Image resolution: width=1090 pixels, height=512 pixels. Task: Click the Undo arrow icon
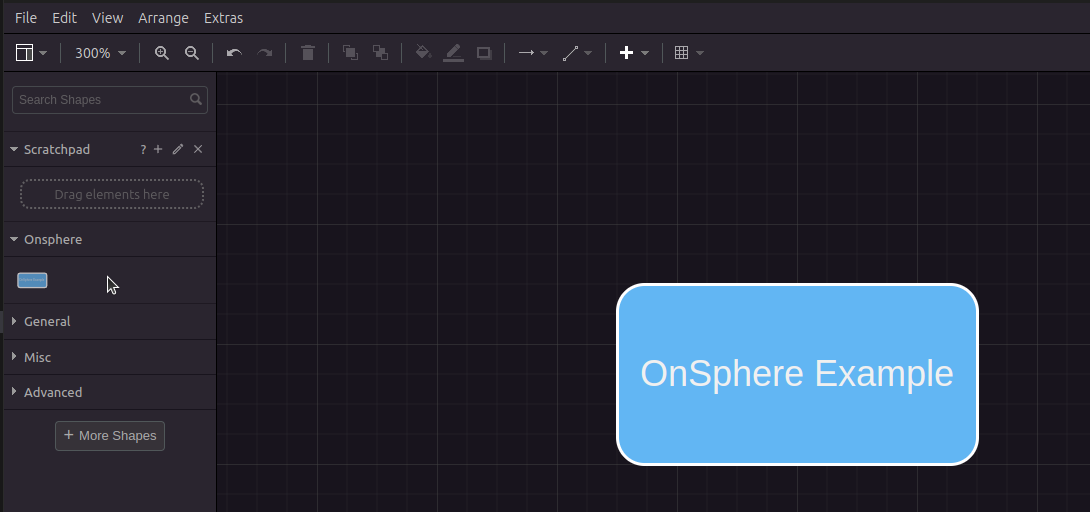click(234, 53)
